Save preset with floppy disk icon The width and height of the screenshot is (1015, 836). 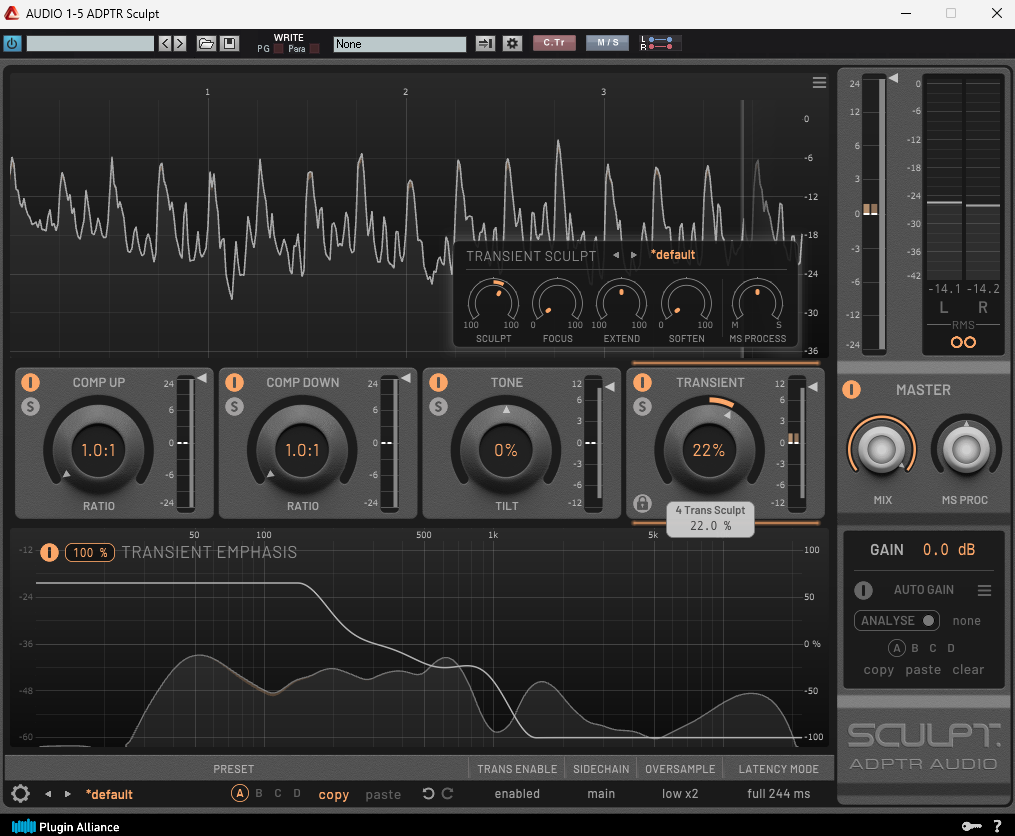pos(229,43)
